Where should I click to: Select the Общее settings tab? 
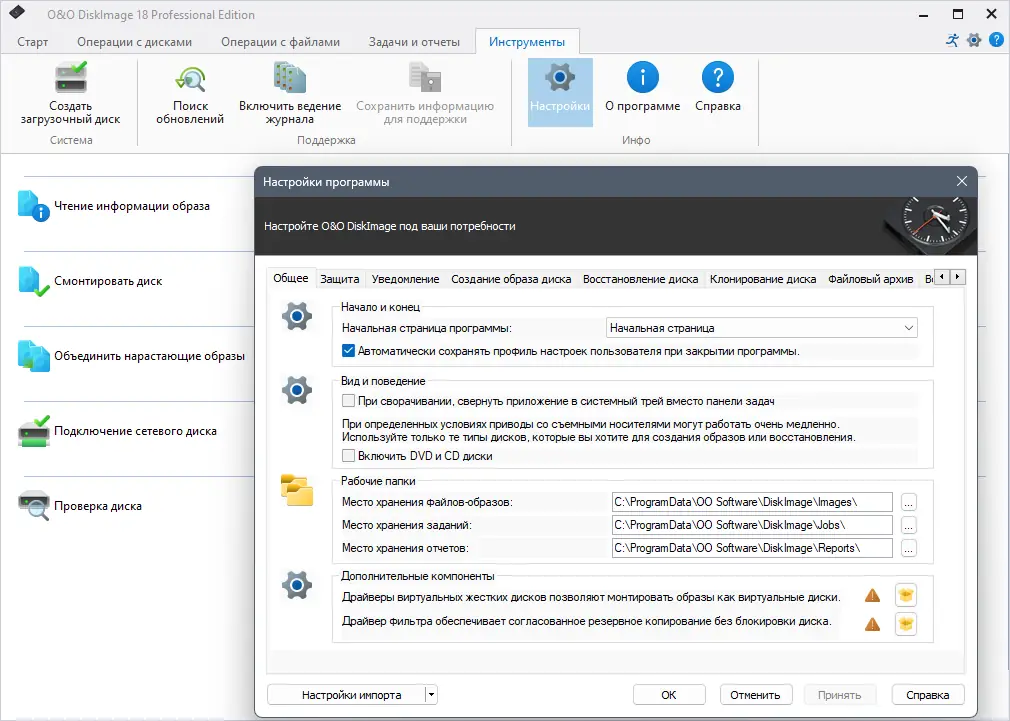tap(291, 278)
